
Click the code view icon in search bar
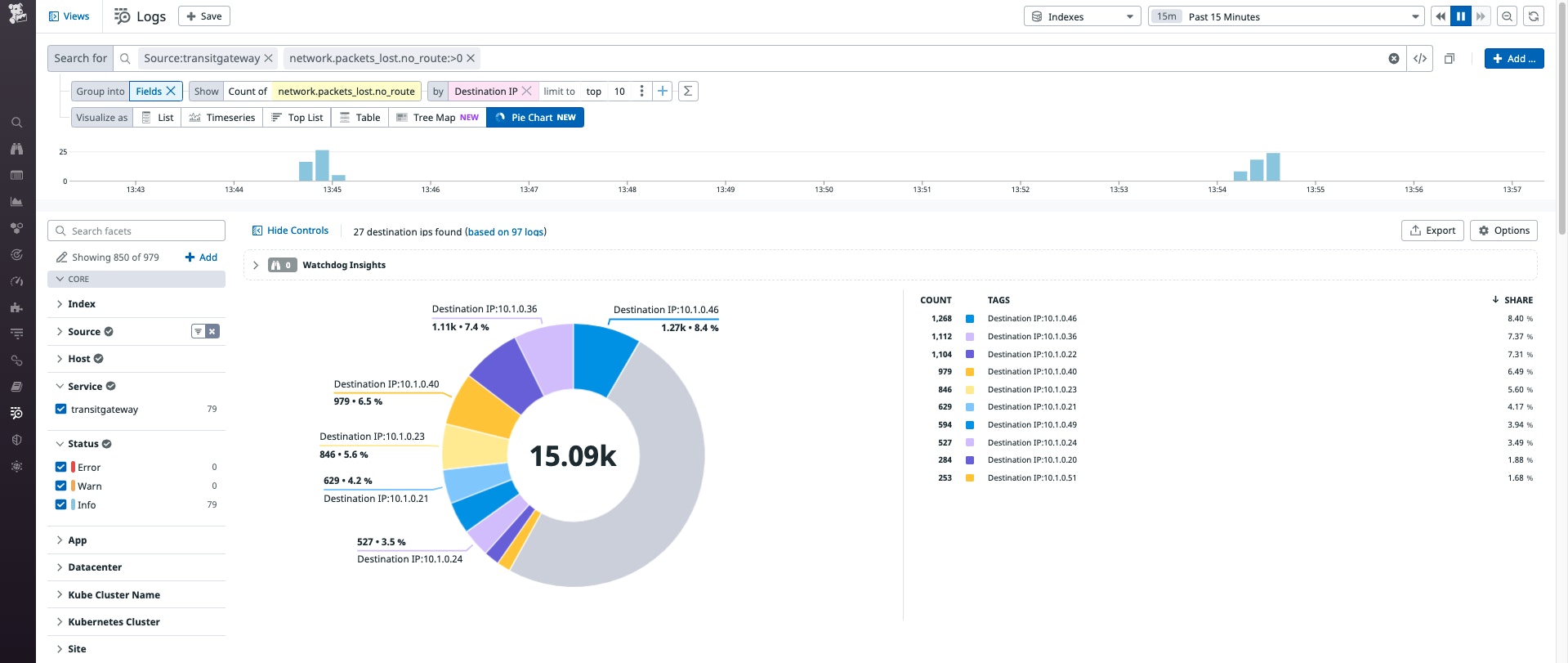pyautogui.click(x=1420, y=58)
